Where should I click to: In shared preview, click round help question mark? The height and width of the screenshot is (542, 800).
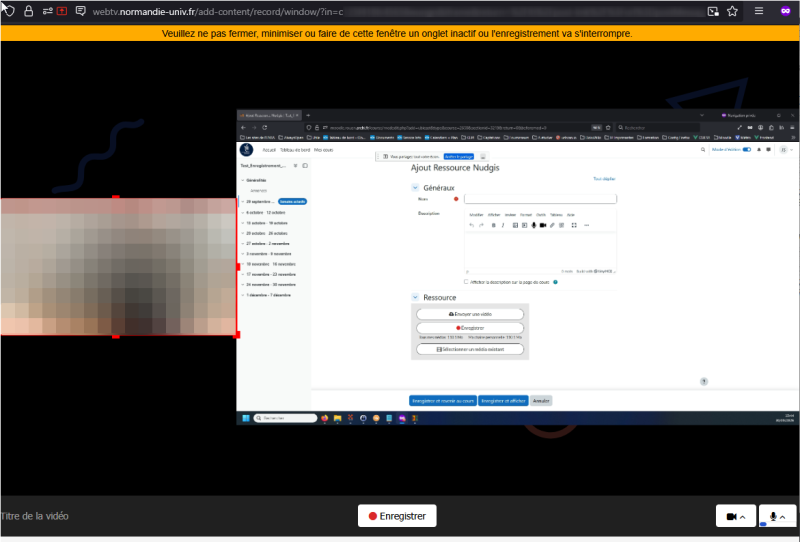coord(704,381)
